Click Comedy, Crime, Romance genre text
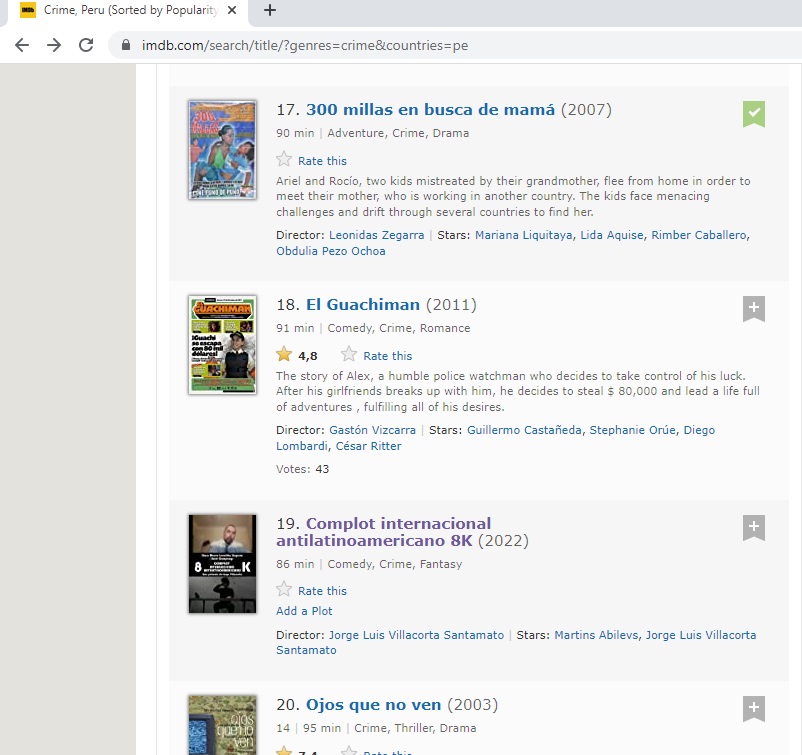 [x=399, y=328]
